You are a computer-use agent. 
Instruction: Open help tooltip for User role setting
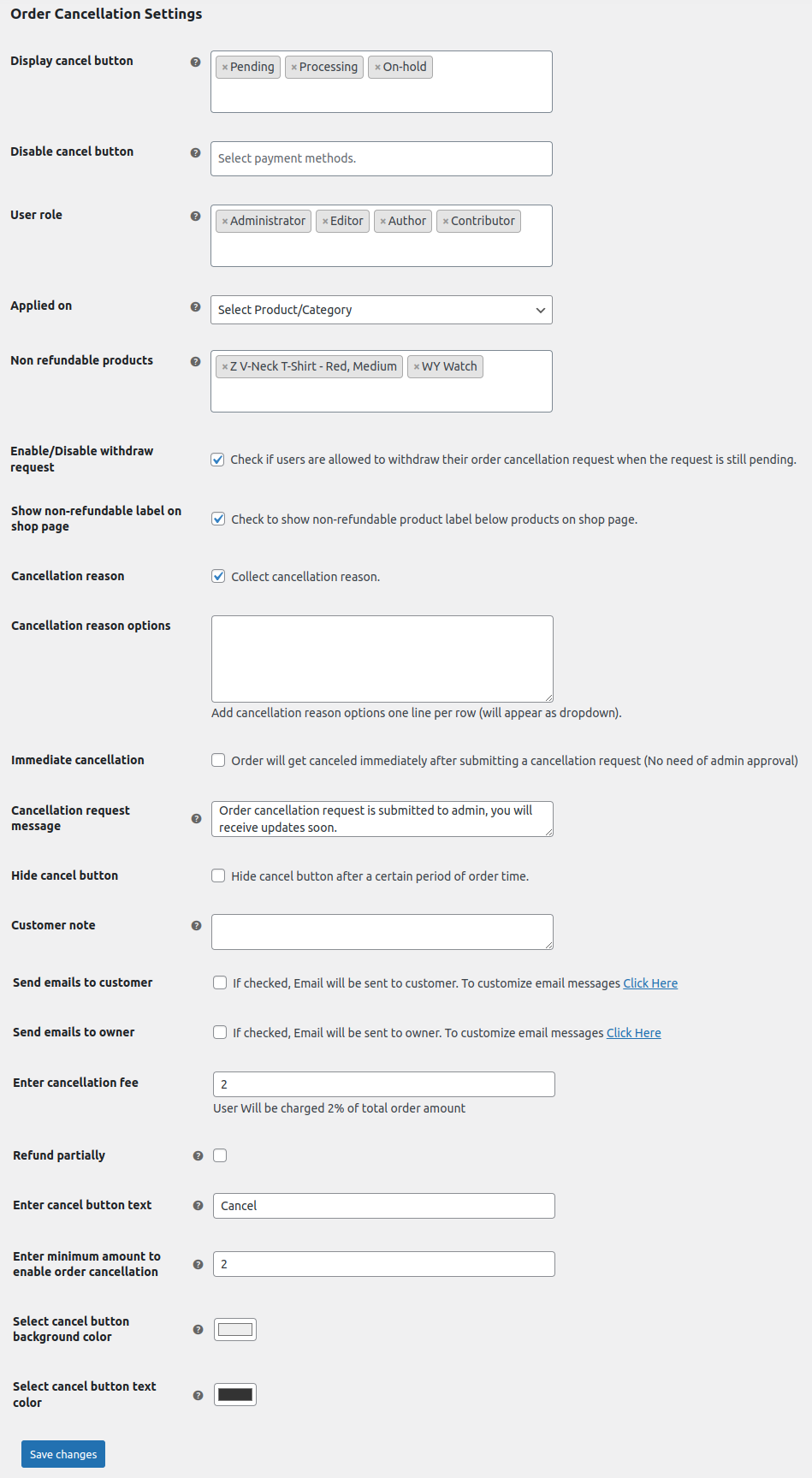click(196, 217)
